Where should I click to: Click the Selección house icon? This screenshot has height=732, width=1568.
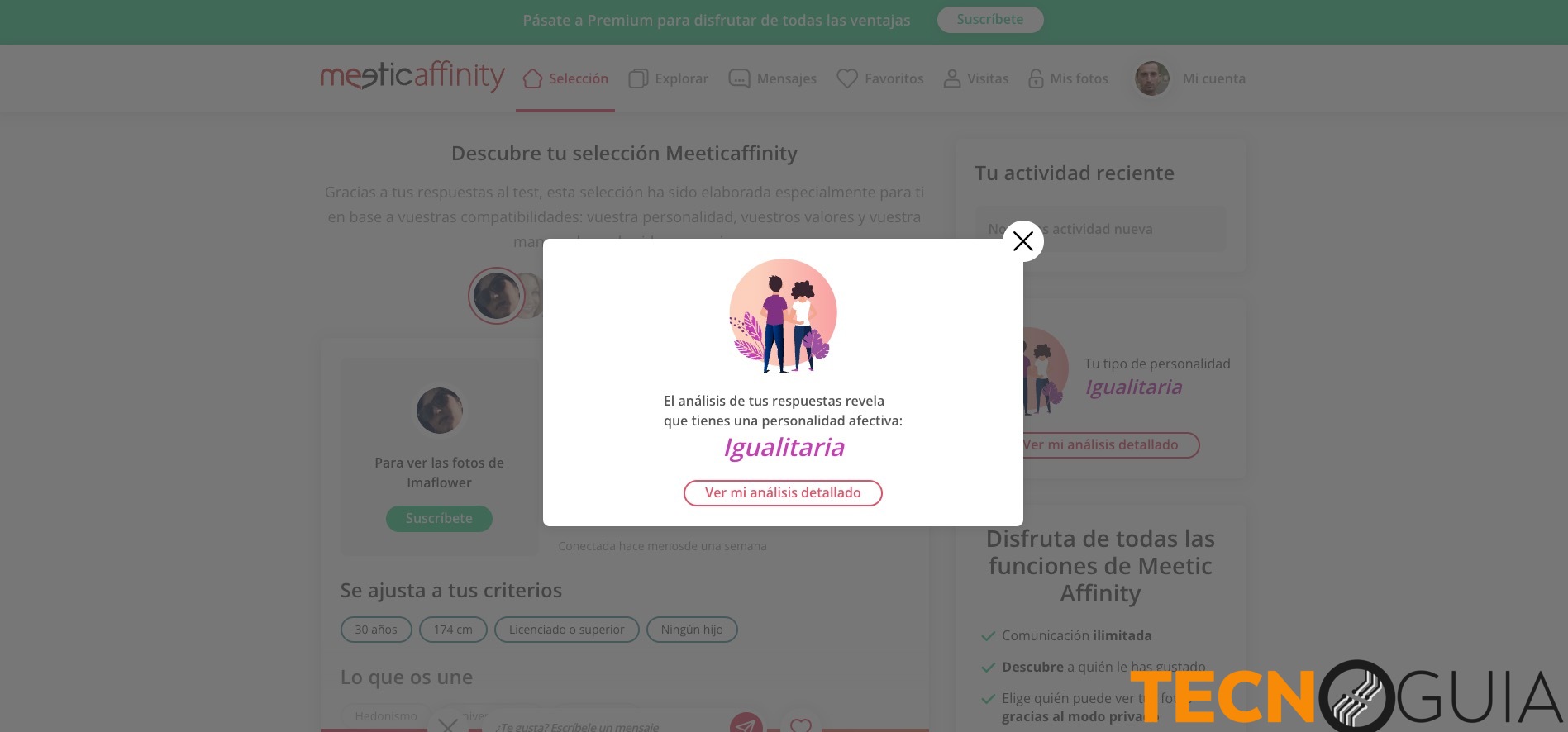tap(532, 78)
